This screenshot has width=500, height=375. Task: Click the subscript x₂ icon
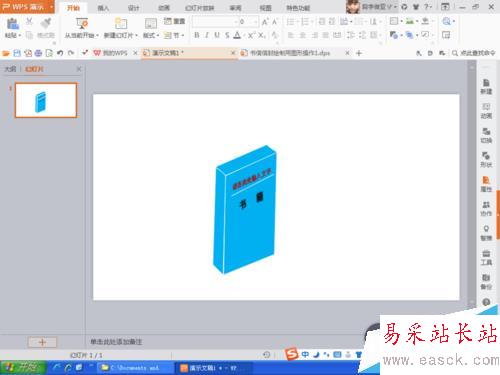pyautogui.click(x=262, y=35)
